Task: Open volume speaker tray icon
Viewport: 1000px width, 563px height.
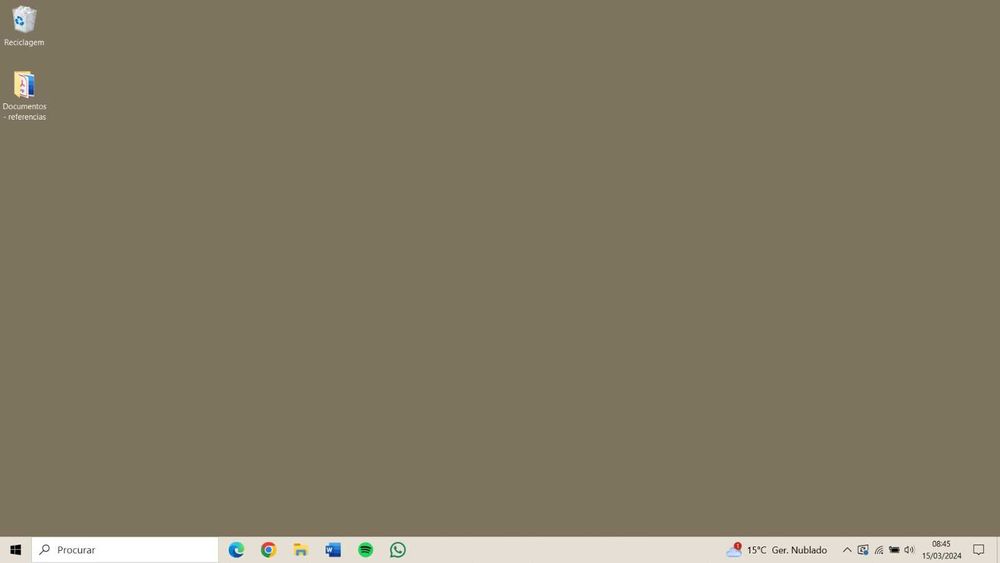Action: [909, 550]
